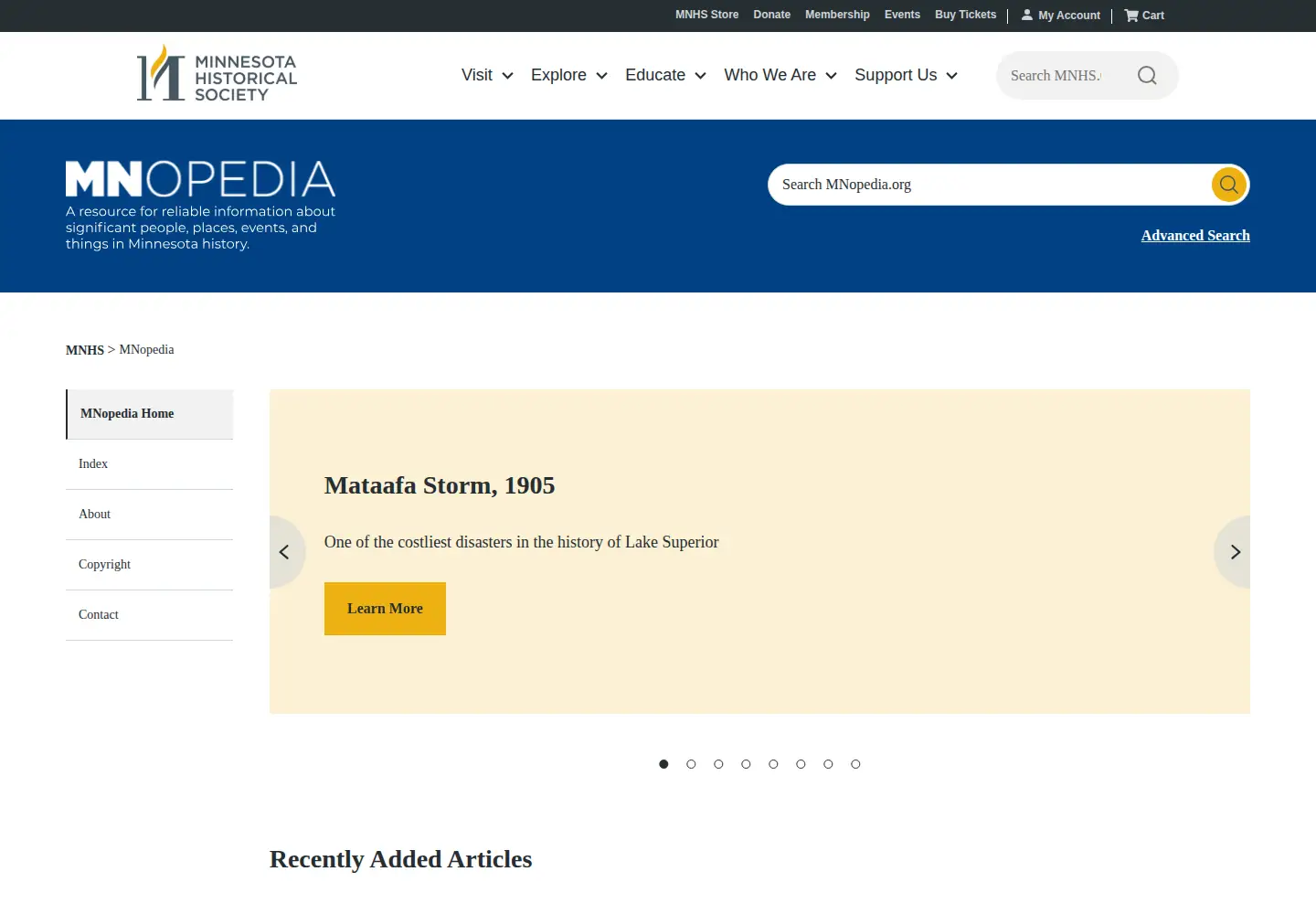The image size is (1316, 914).
Task: Select the eighth carousel dot
Action: (855, 764)
